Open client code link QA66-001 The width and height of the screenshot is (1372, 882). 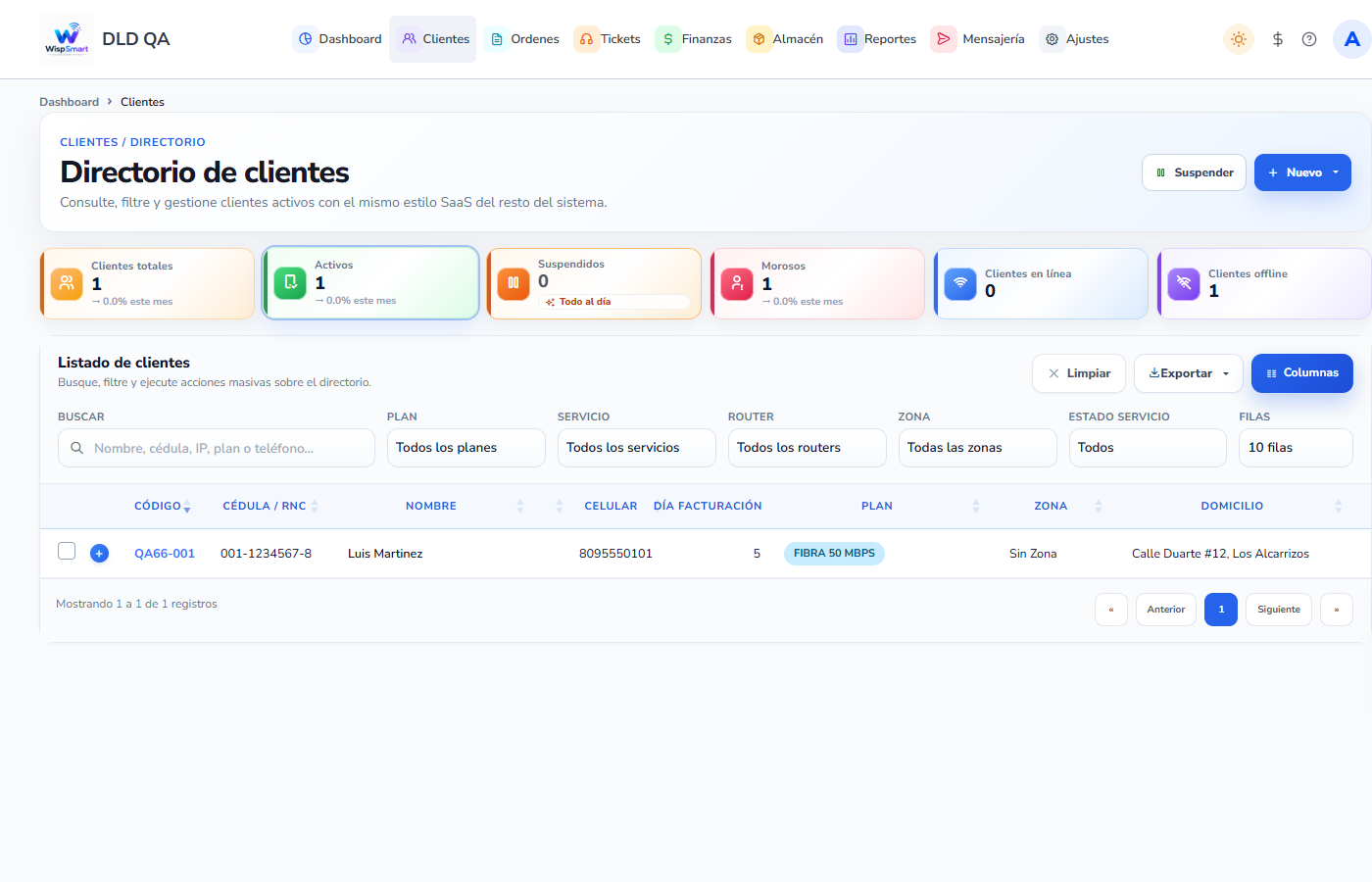165,554
